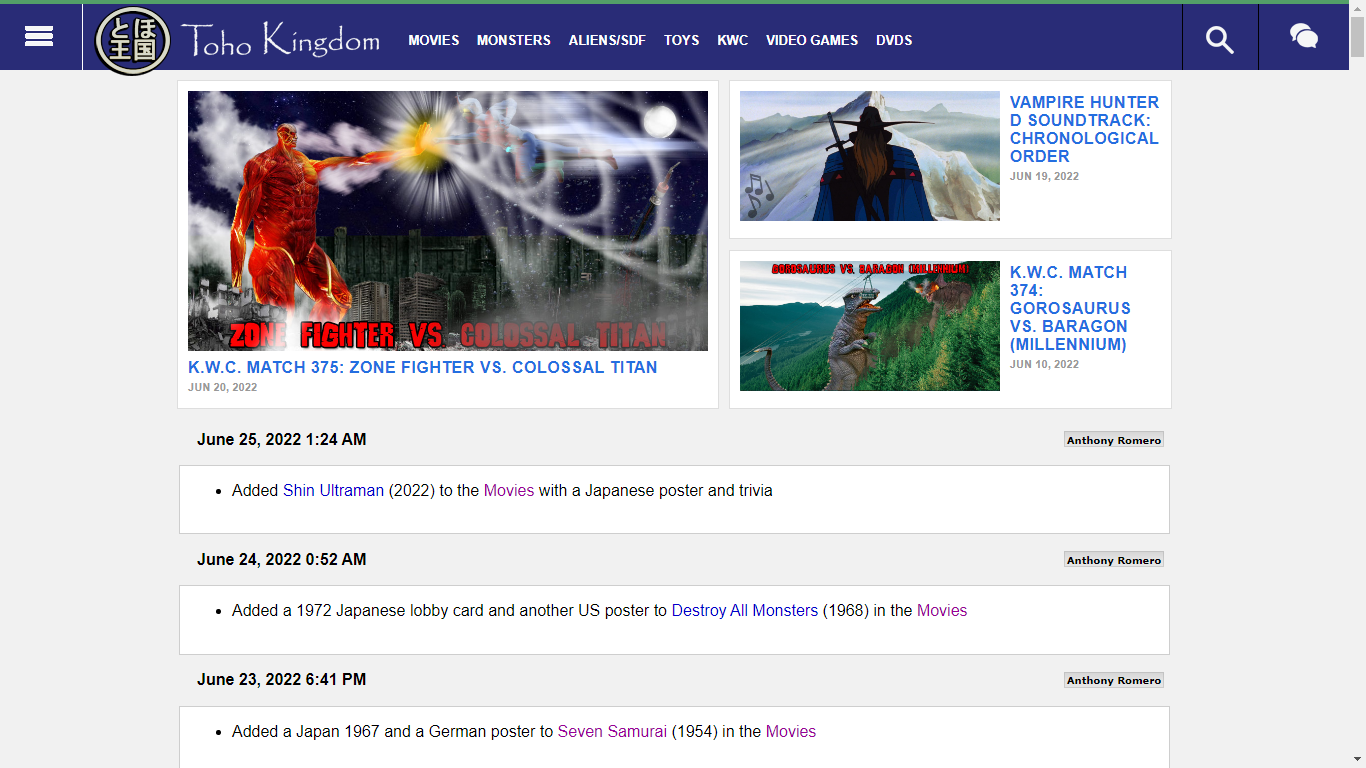Click the June 24, 2022 0:52 AM heading
Image resolution: width=1366 pixels, height=768 pixels.
pos(282,559)
